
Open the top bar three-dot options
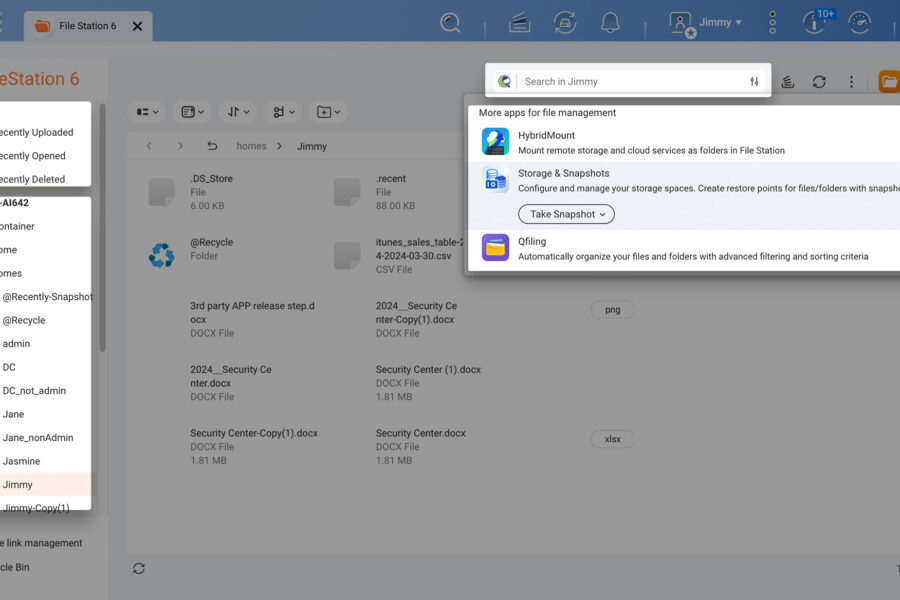tap(773, 23)
